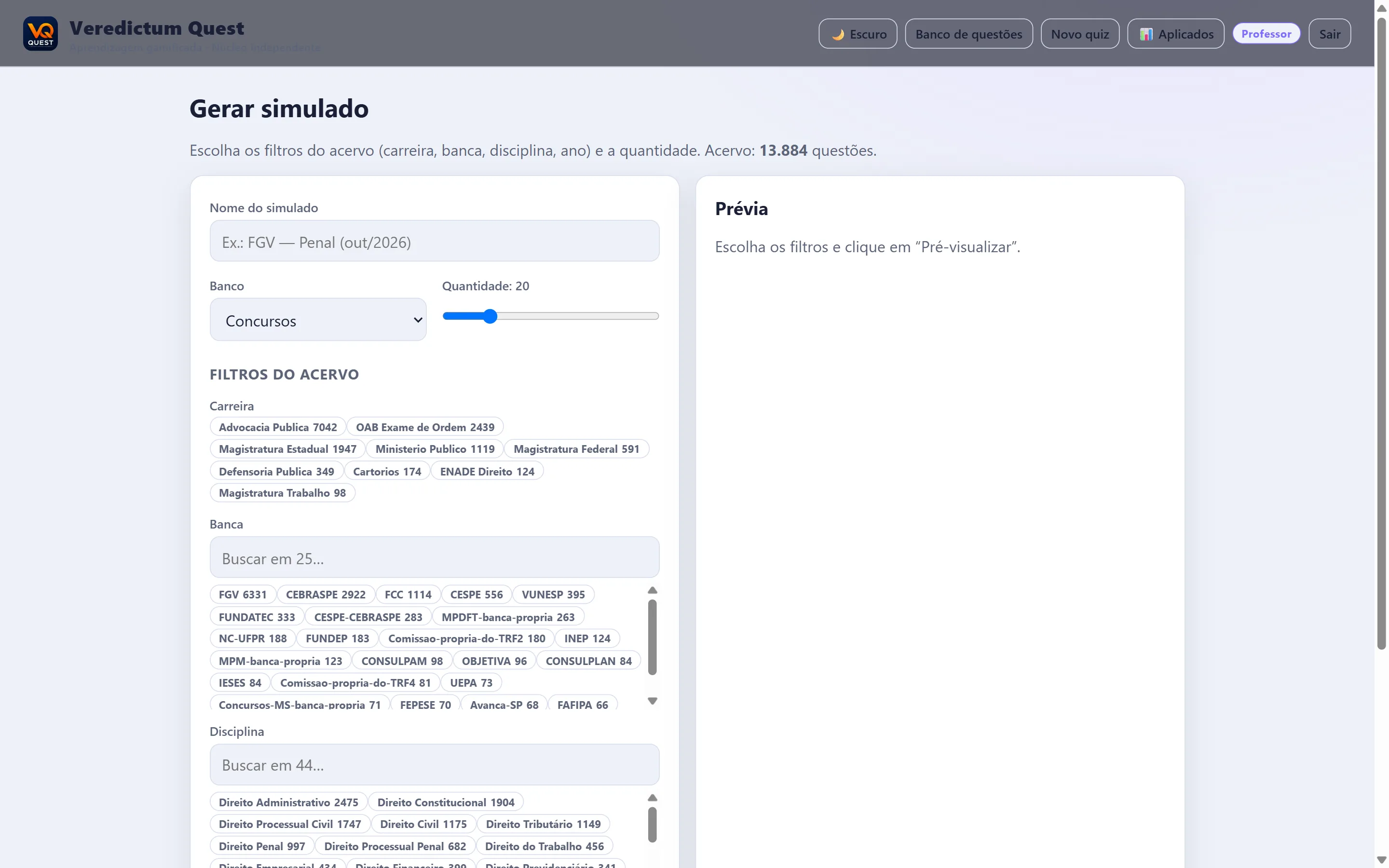Toggle the Magistratura Trabalho filter chip
The image size is (1389, 868).
[283, 493]
